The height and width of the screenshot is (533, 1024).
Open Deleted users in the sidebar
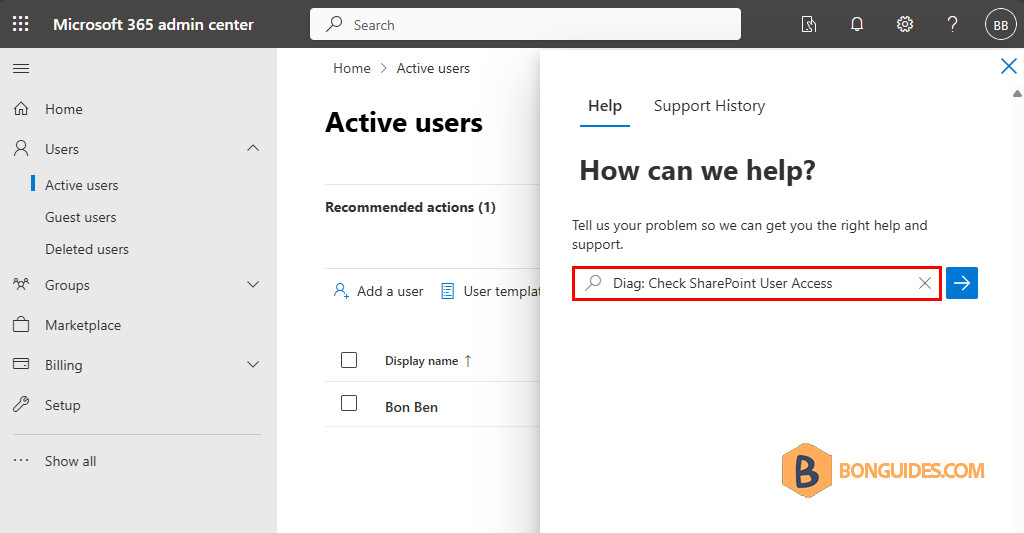point(87,249)
